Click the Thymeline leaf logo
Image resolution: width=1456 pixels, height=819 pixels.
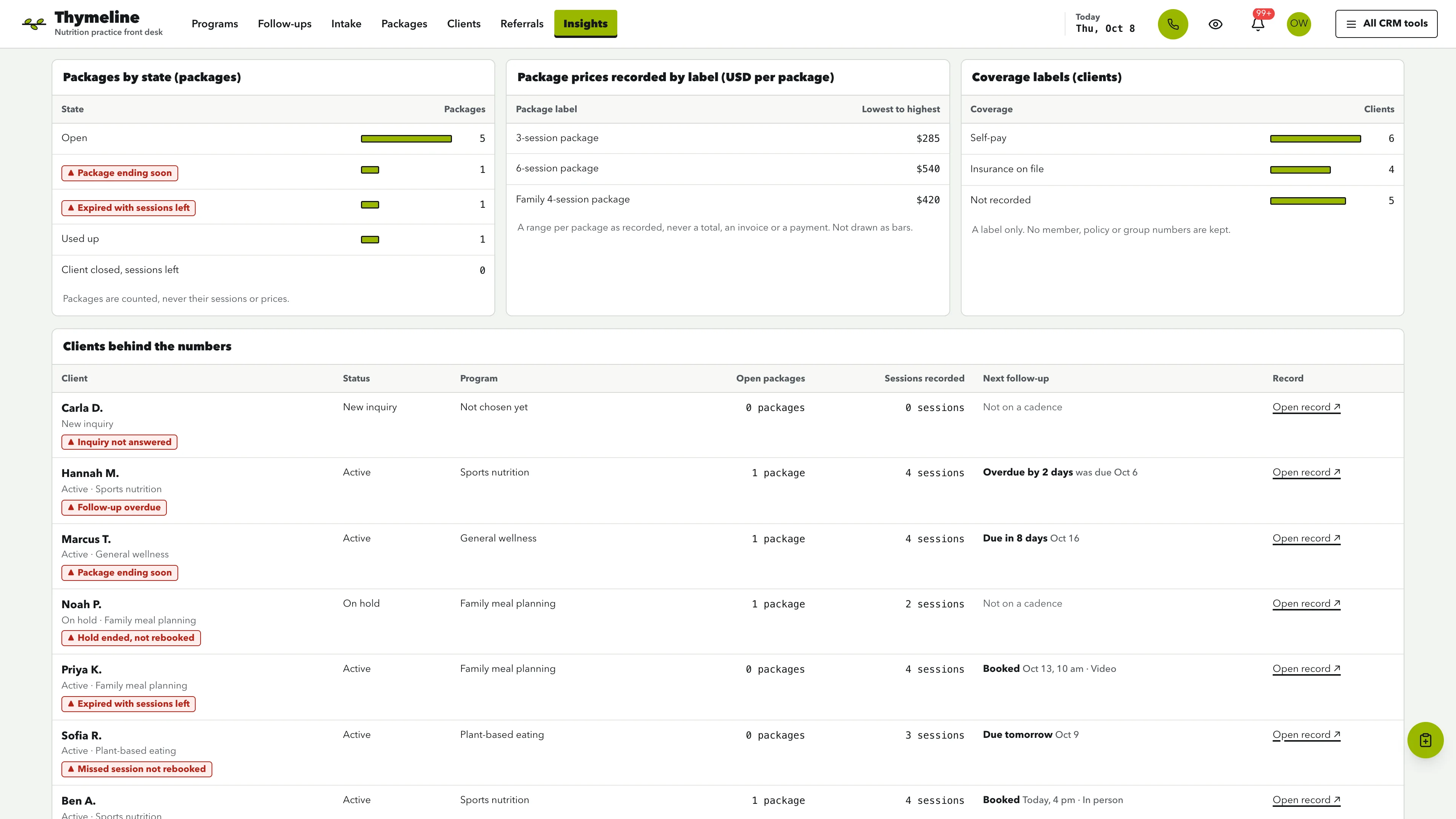pyautogui.click(x=34, y=24)
